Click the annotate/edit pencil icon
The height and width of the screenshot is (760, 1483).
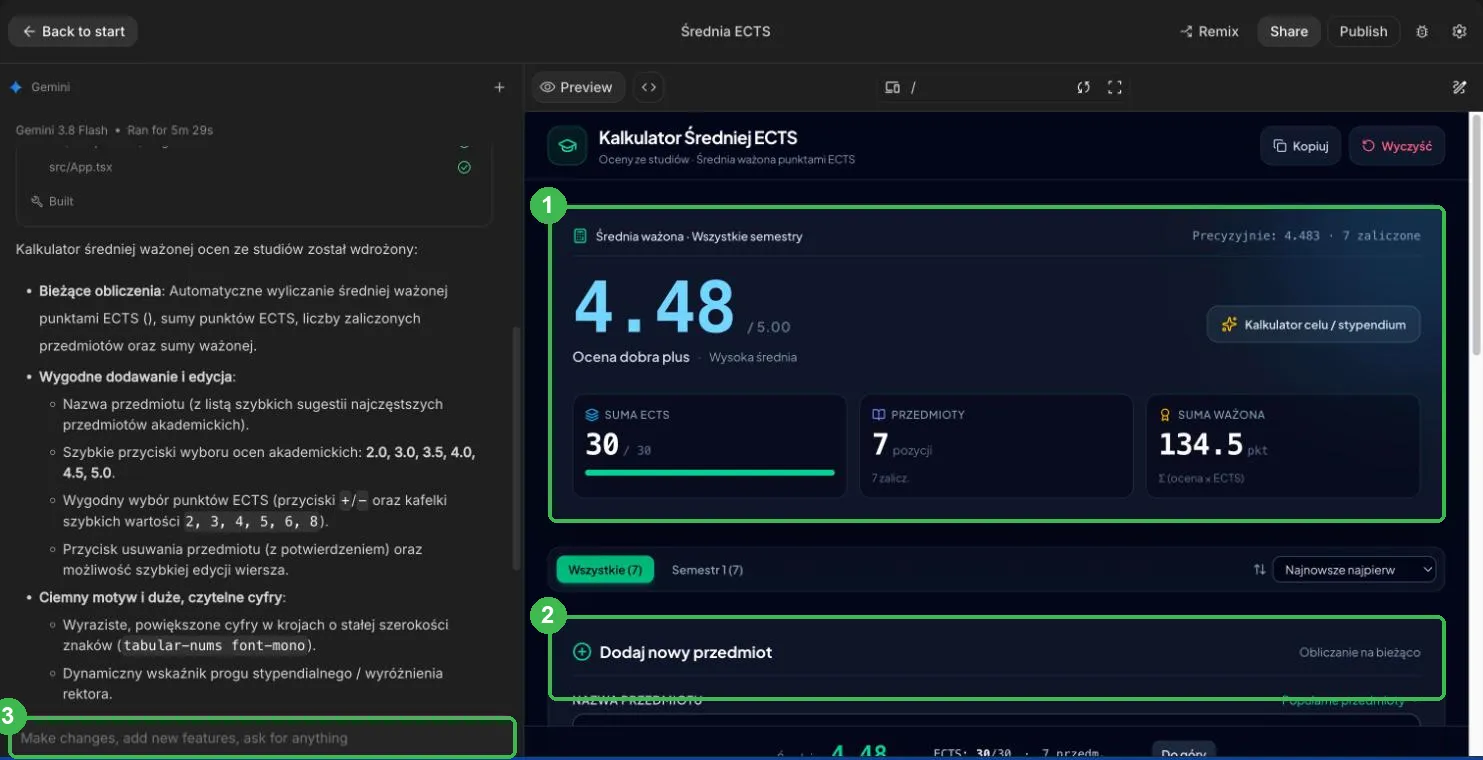click(x=1459, y=87)
